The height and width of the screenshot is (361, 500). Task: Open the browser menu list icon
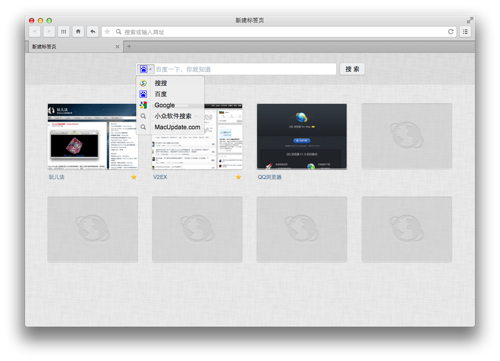(x=465, y=32)
